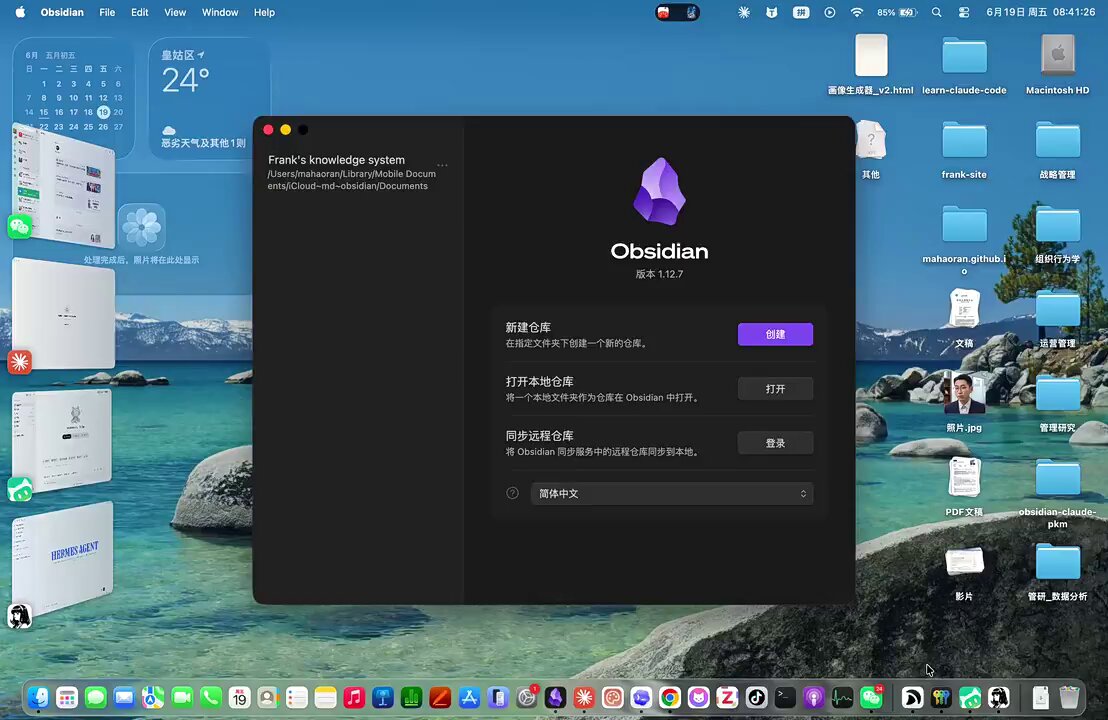Select the frank-site desktop folder
Screen dimensions: 1108x720
964,141
